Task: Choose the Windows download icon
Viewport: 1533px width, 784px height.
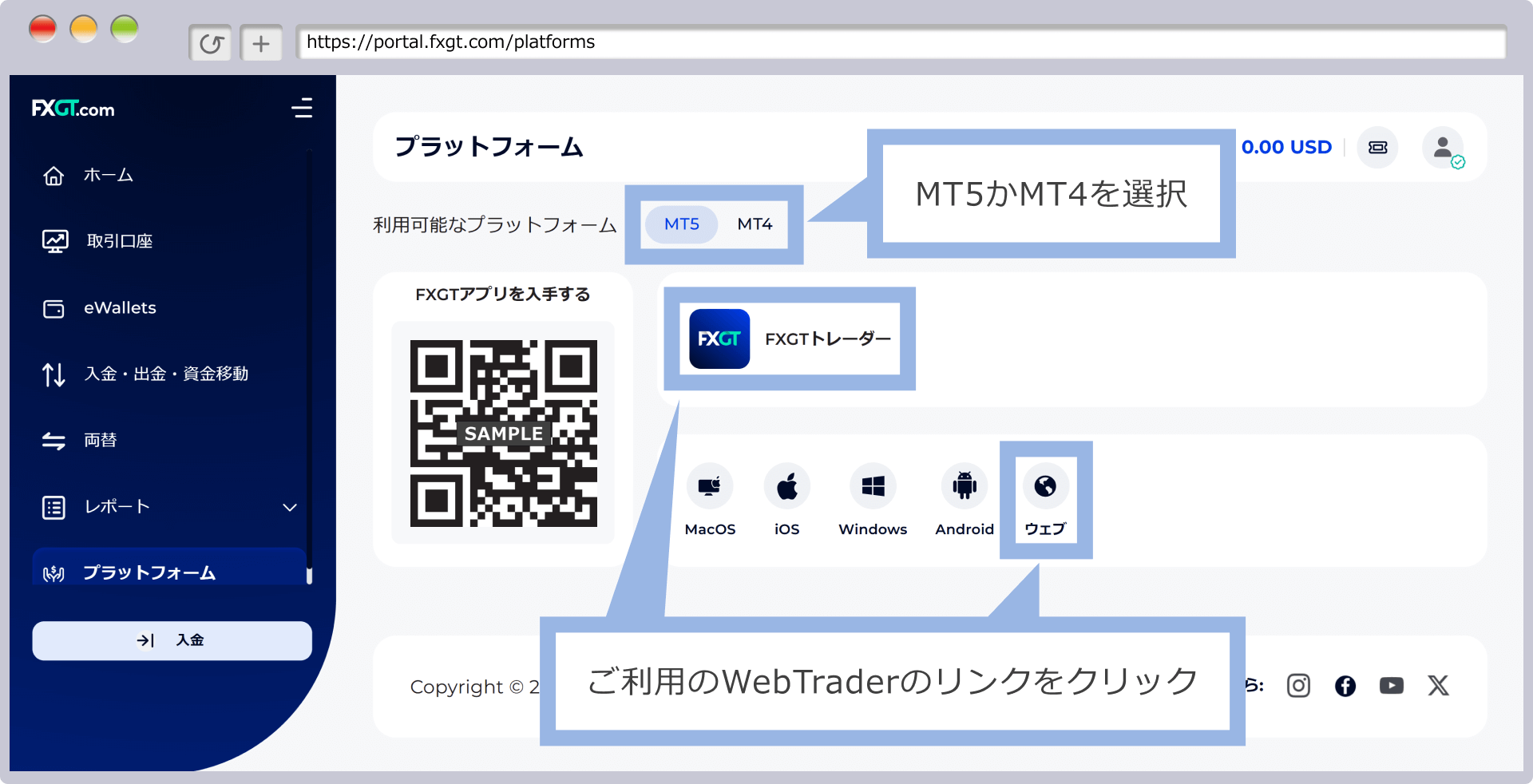Action: [x=873, y=486]
